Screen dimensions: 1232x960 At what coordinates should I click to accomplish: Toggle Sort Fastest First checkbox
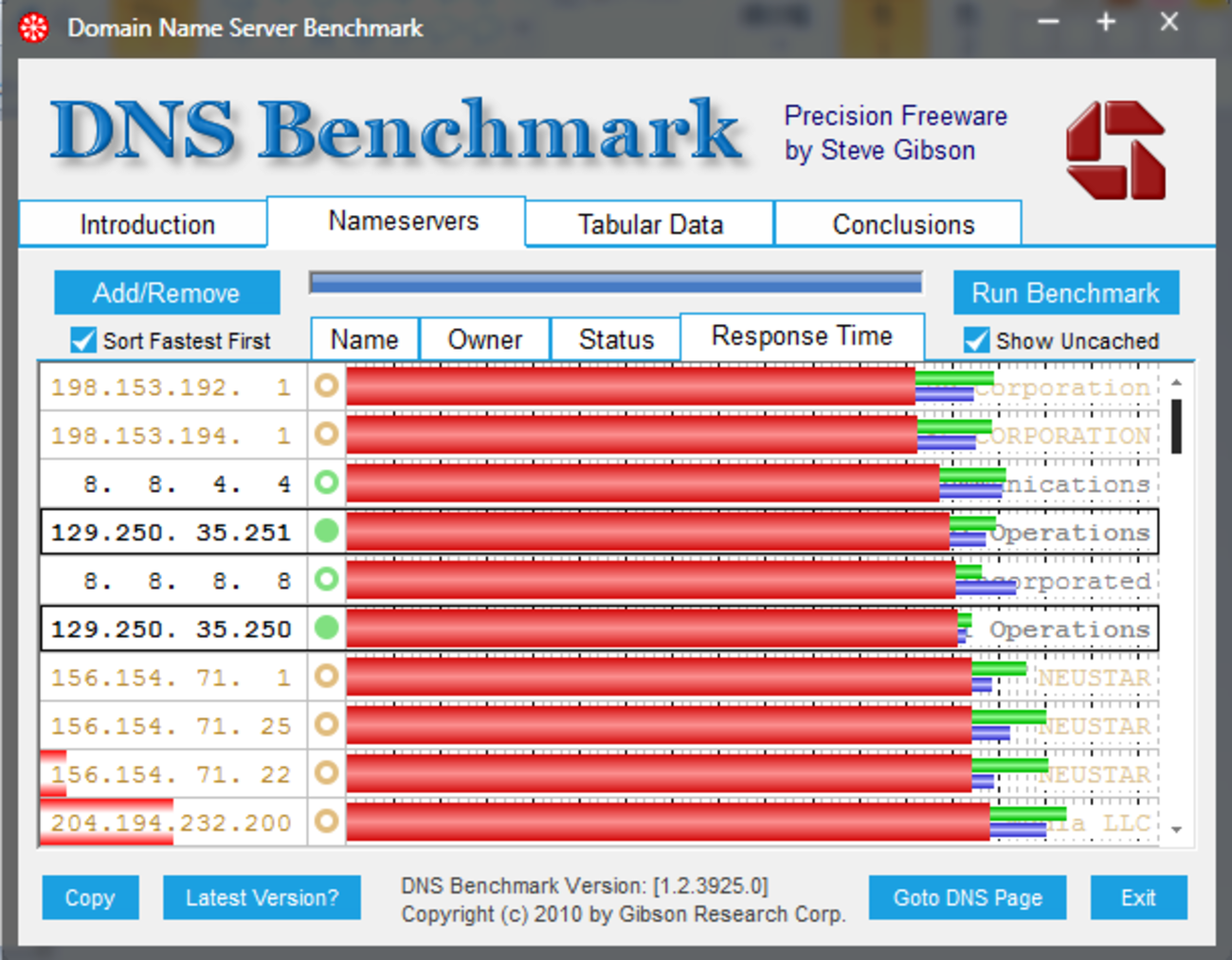click(x=83, y=340)
